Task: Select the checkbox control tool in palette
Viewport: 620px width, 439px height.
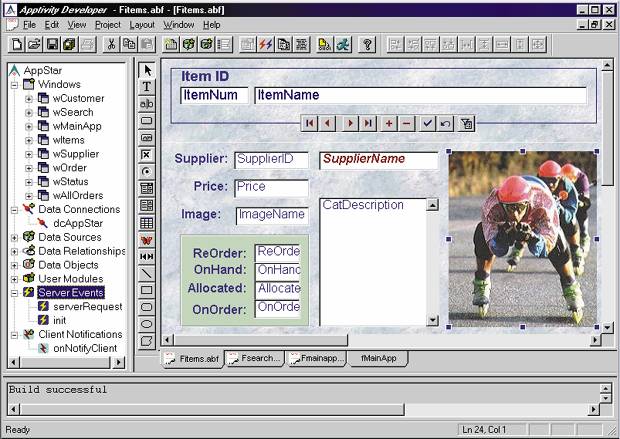Action: (146, 155)
